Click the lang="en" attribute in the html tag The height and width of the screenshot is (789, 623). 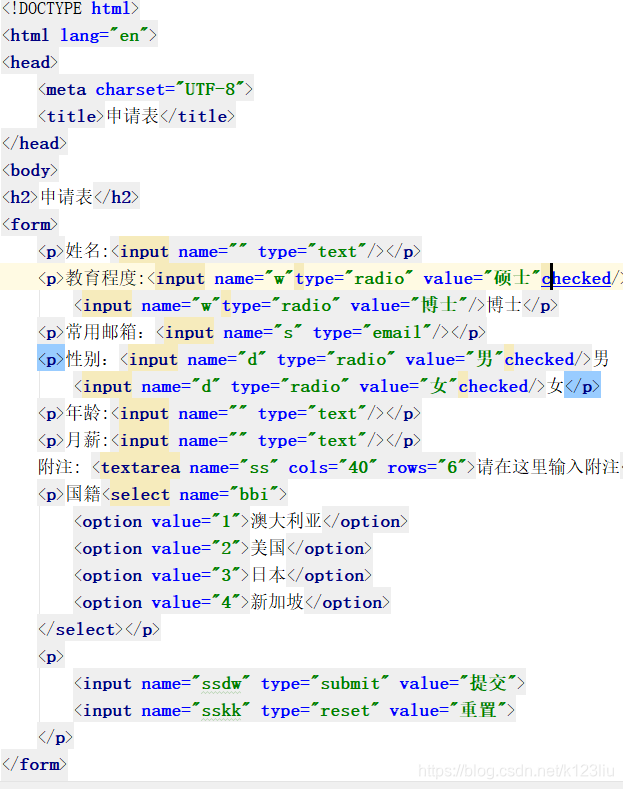[104, 35]
